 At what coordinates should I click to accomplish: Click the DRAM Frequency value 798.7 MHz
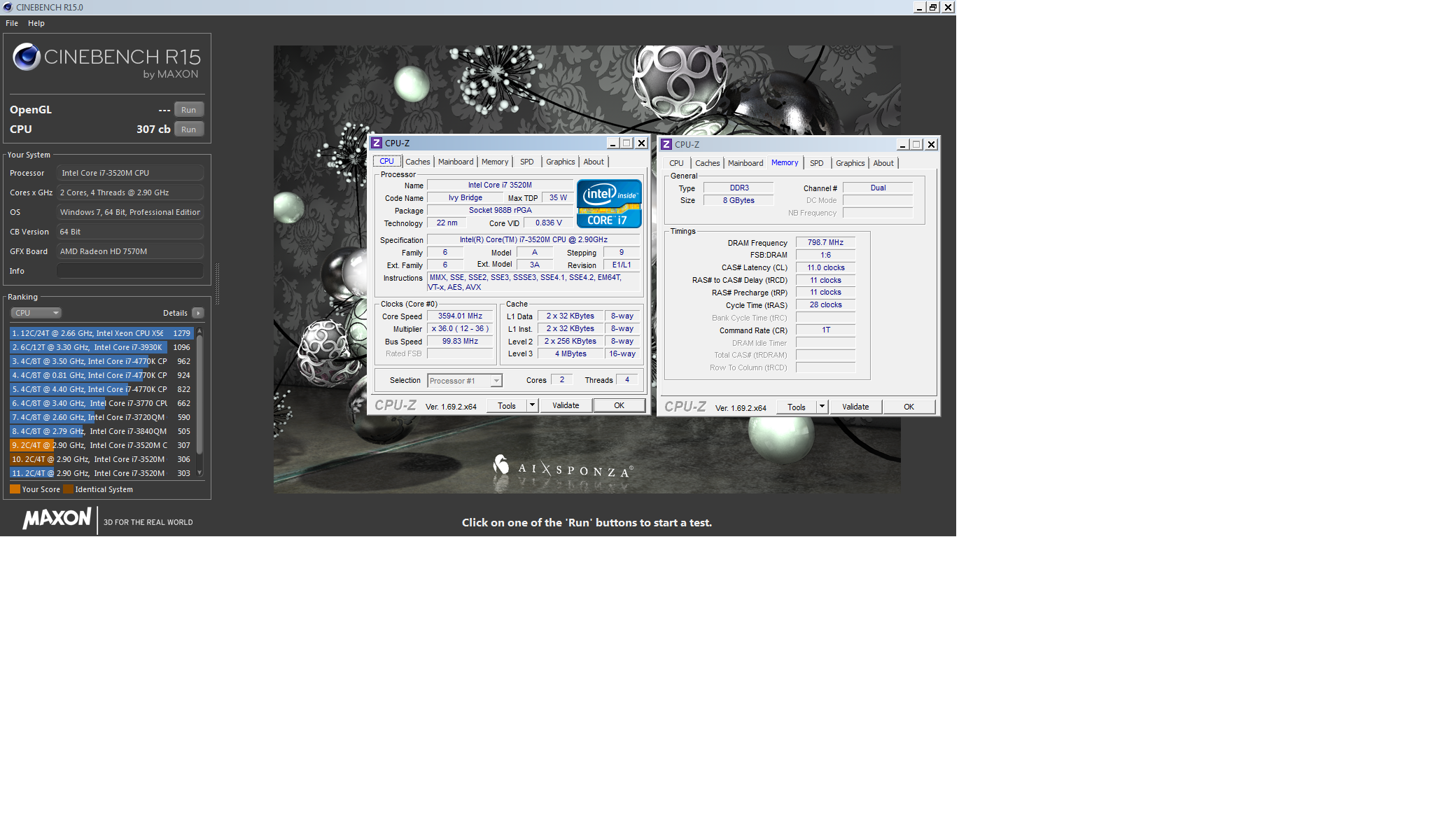click(825, 243)
